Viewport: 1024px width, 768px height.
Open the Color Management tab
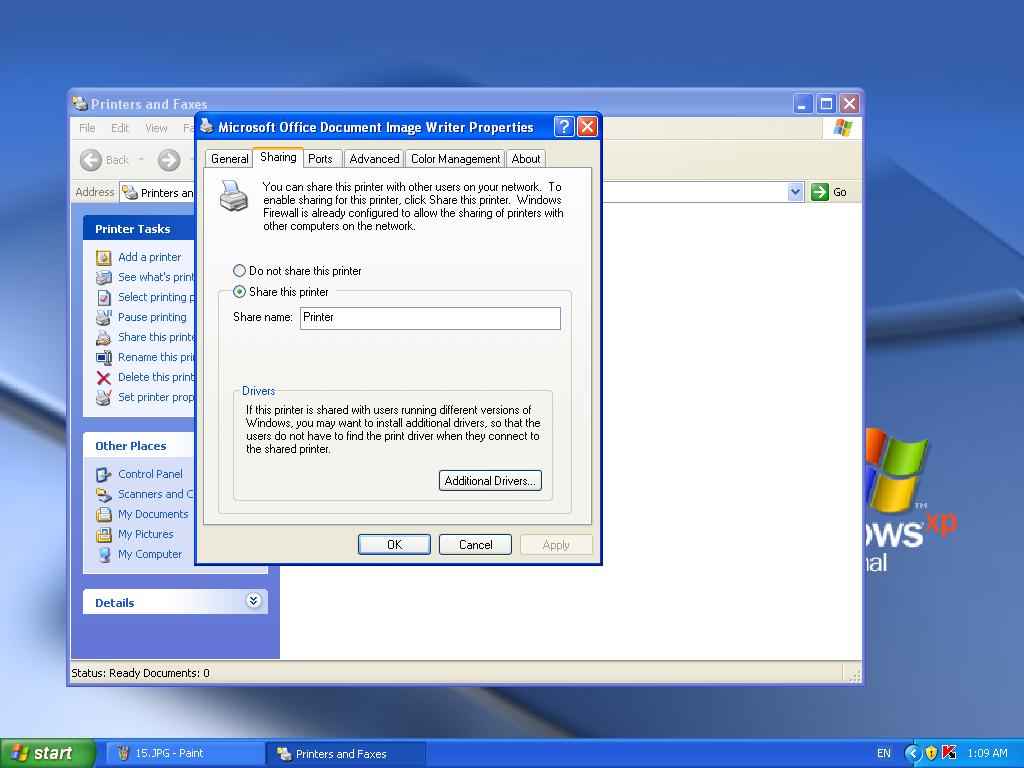(x=455, y=159)
